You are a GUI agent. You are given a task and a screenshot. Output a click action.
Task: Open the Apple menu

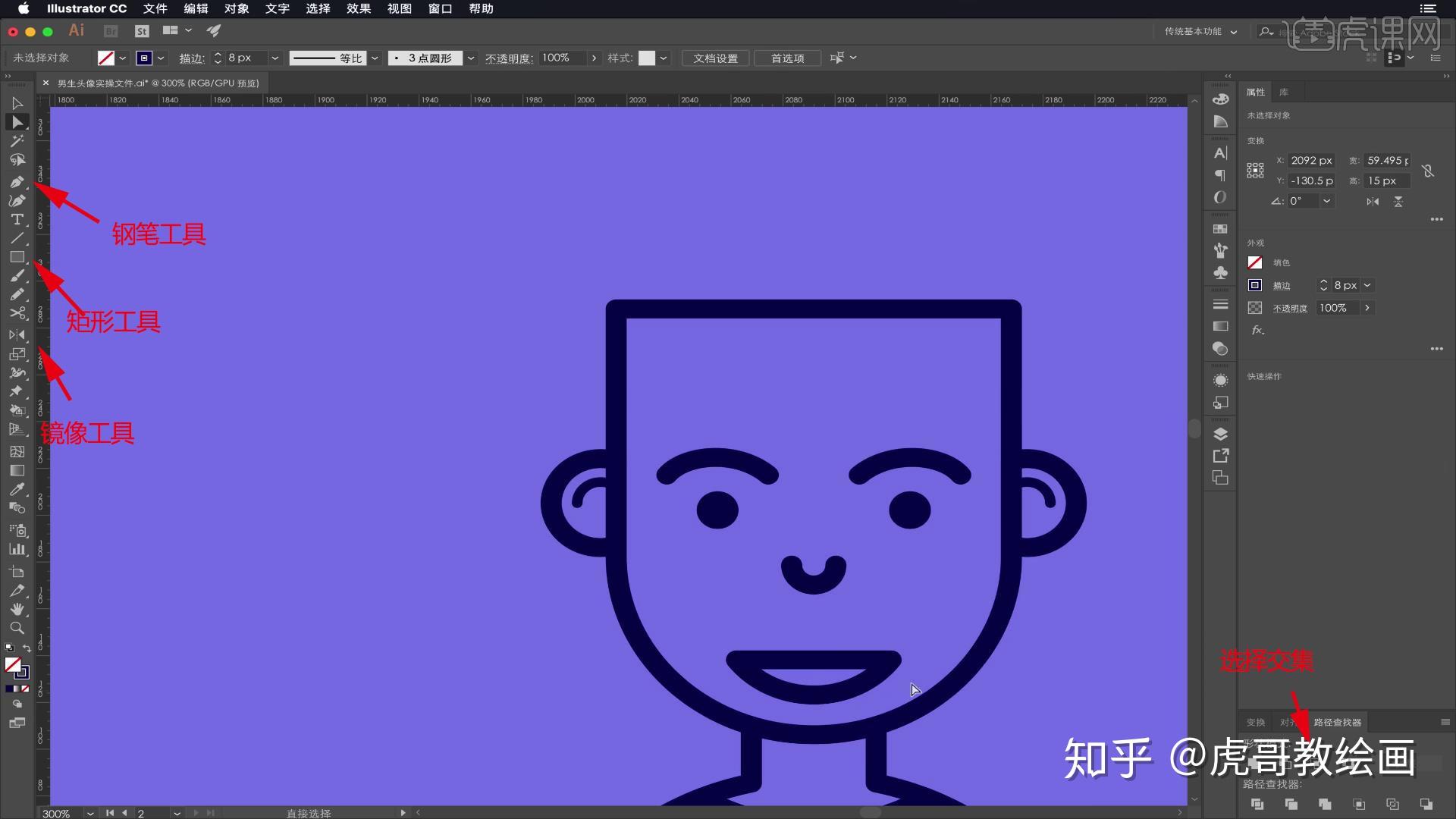[24, 8]
